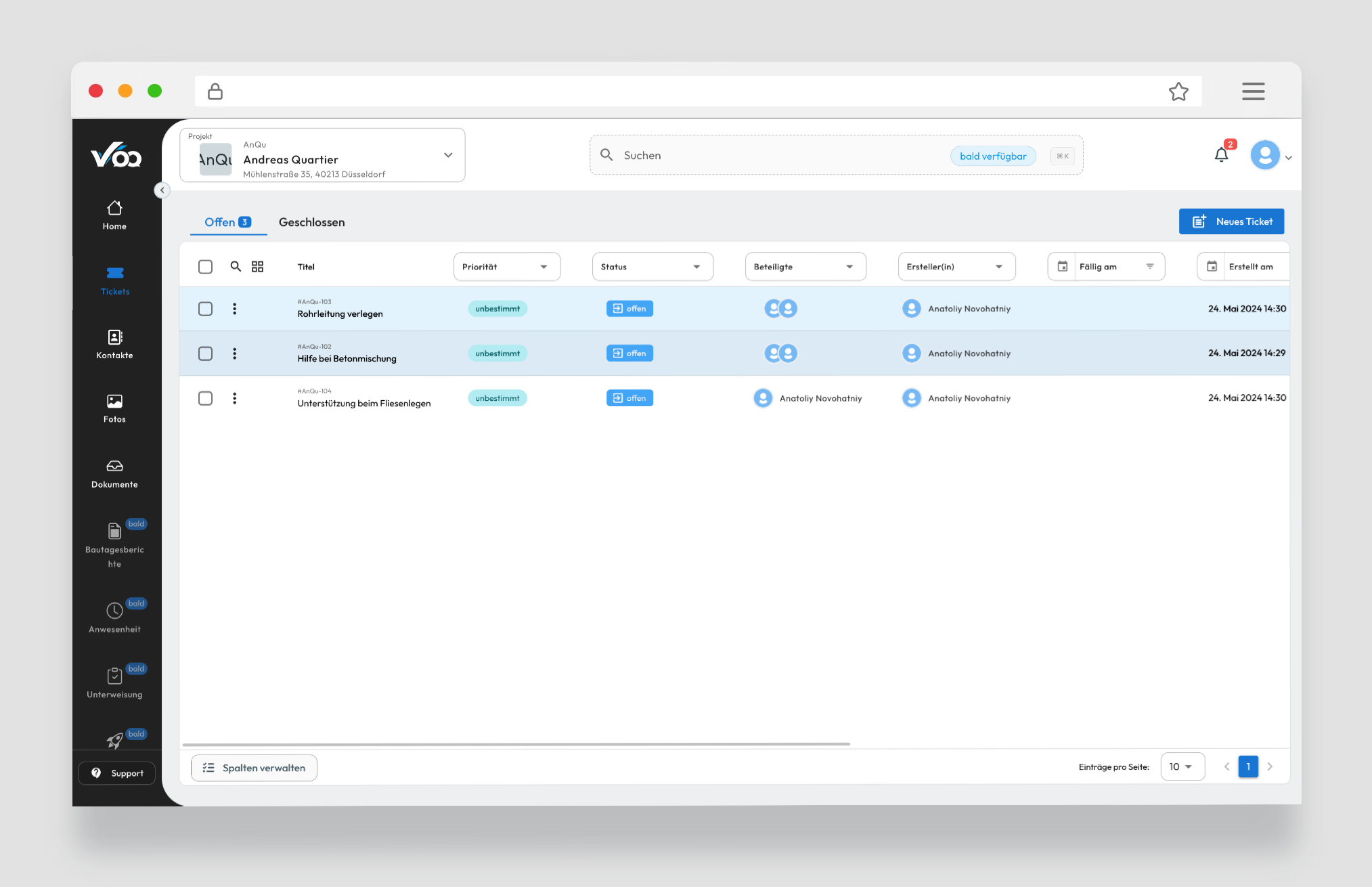The image size is (1372, 887).
Task: Click the table search magnifier icon
Action: [236, 267]
